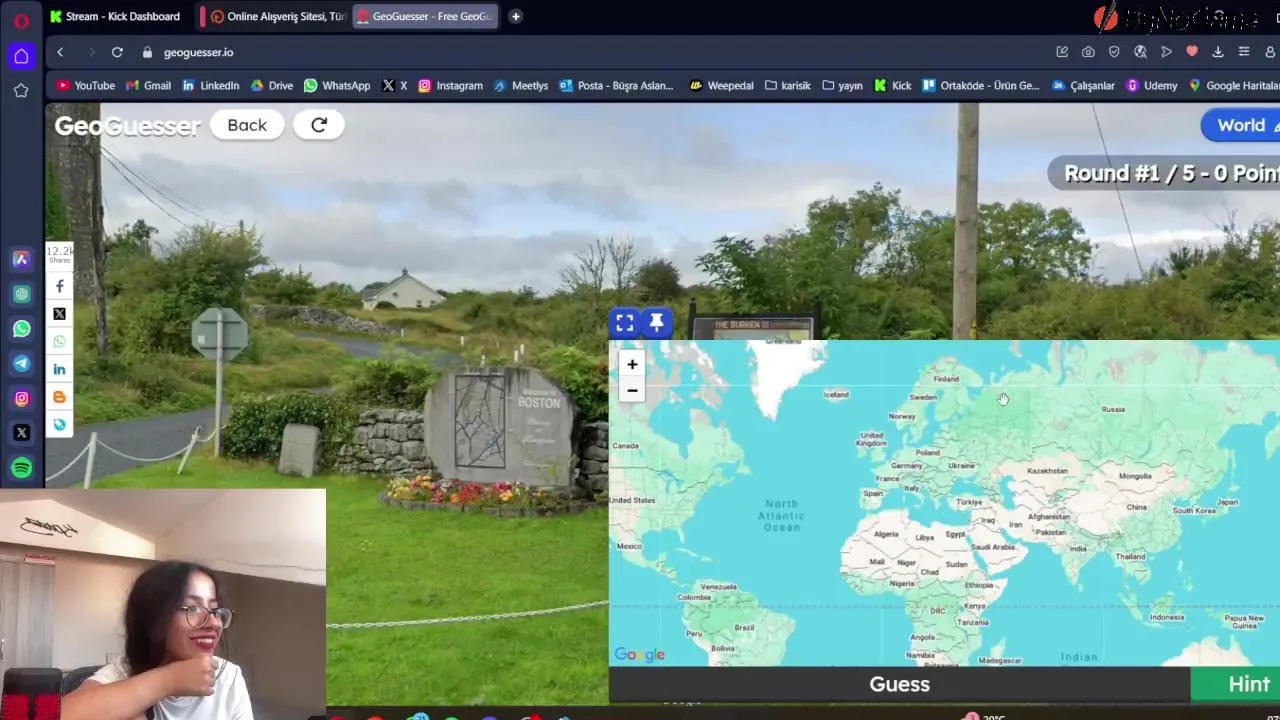
Task: Open Aria AI icon in Opera sidebar
Action: 21,259
